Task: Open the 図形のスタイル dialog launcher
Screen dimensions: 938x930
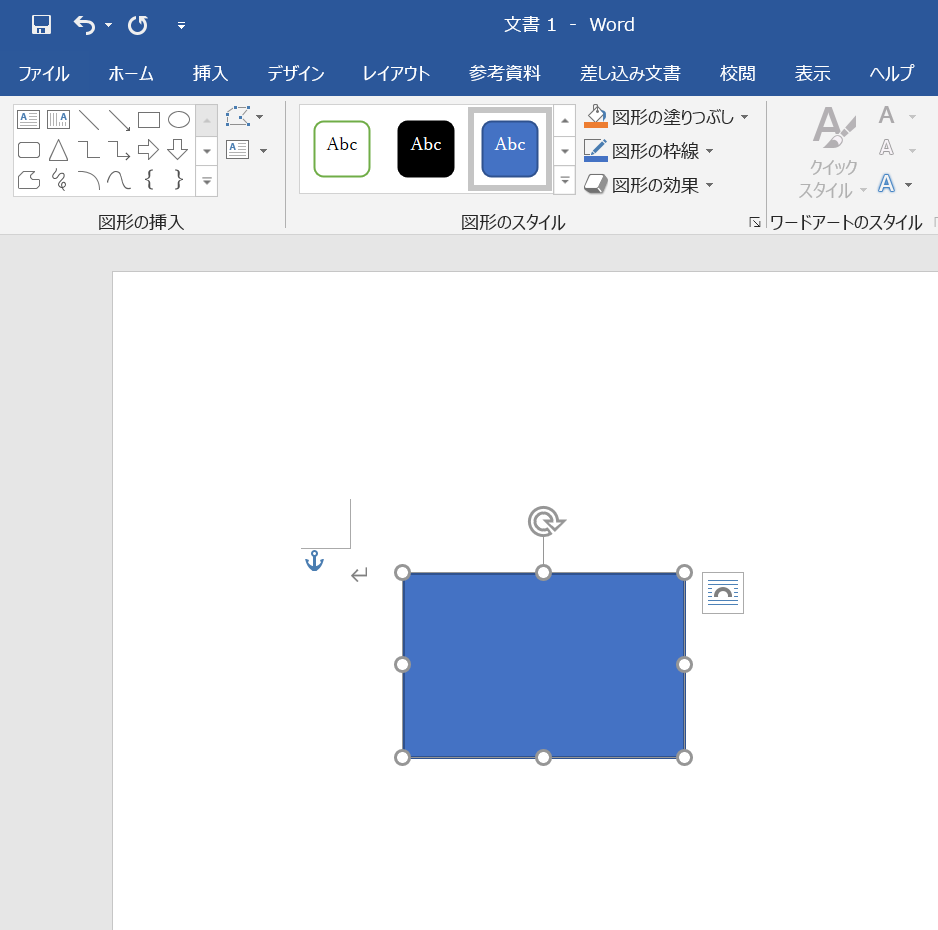Action: tap(755, 223)
